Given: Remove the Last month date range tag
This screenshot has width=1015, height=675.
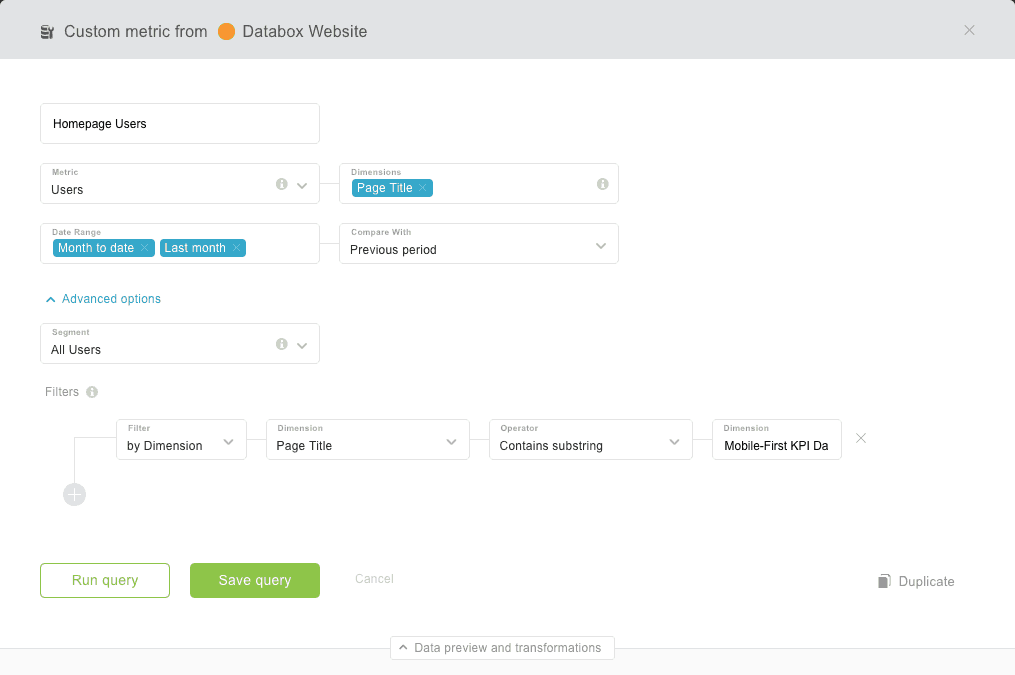Looking at the screenshot, I should 236,248.
